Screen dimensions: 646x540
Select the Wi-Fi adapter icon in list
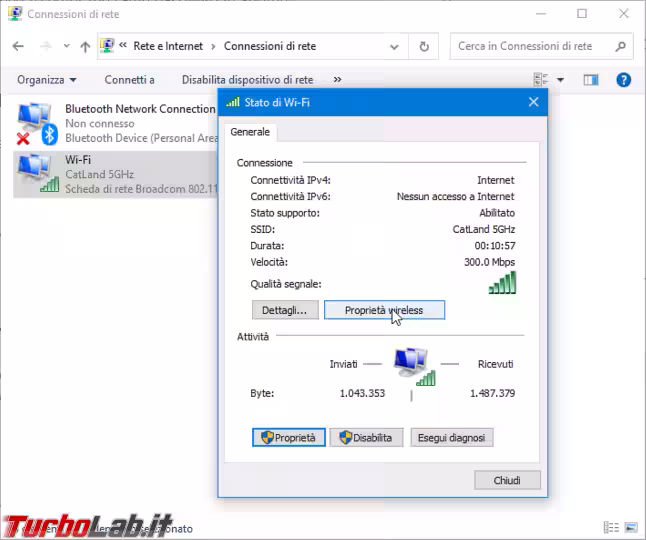(37, 173)
